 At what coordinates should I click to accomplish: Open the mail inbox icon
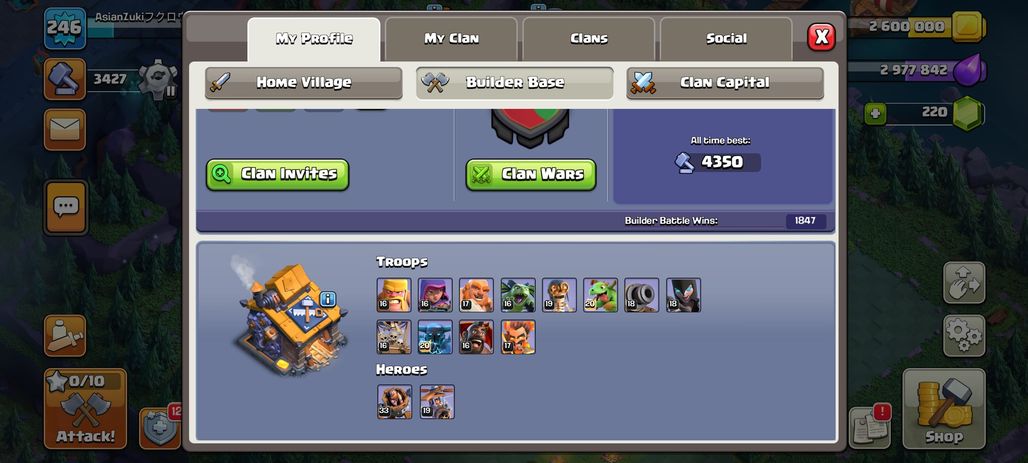(x=65, y=129)
